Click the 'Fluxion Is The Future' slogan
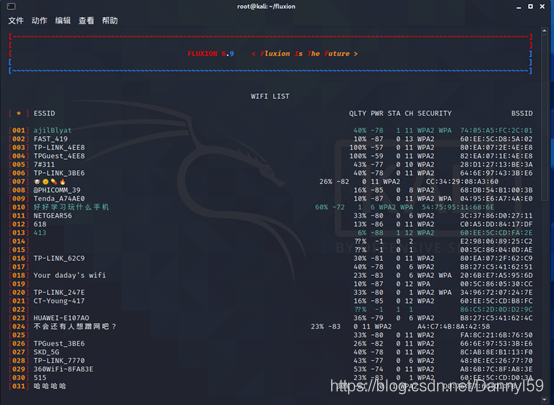 (x=305, y=54)
